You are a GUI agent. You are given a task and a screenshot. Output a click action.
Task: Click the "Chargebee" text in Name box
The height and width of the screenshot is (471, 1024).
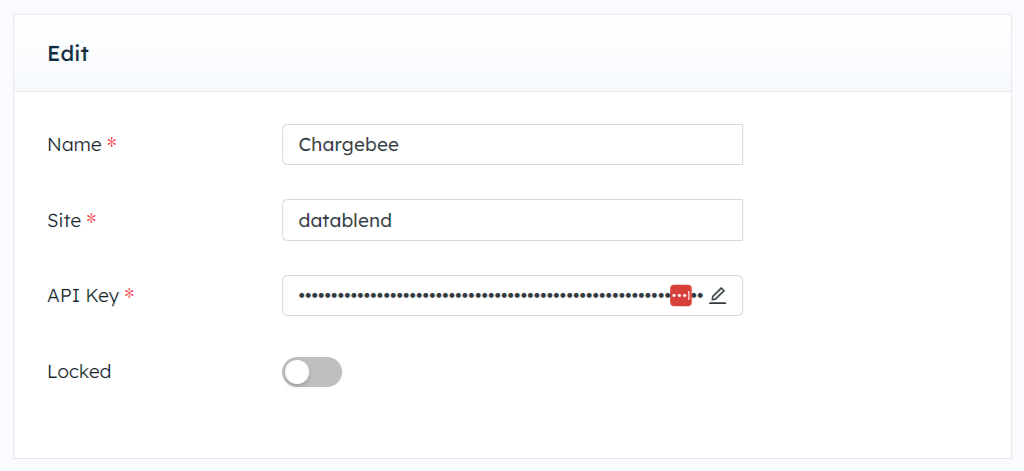349,145
